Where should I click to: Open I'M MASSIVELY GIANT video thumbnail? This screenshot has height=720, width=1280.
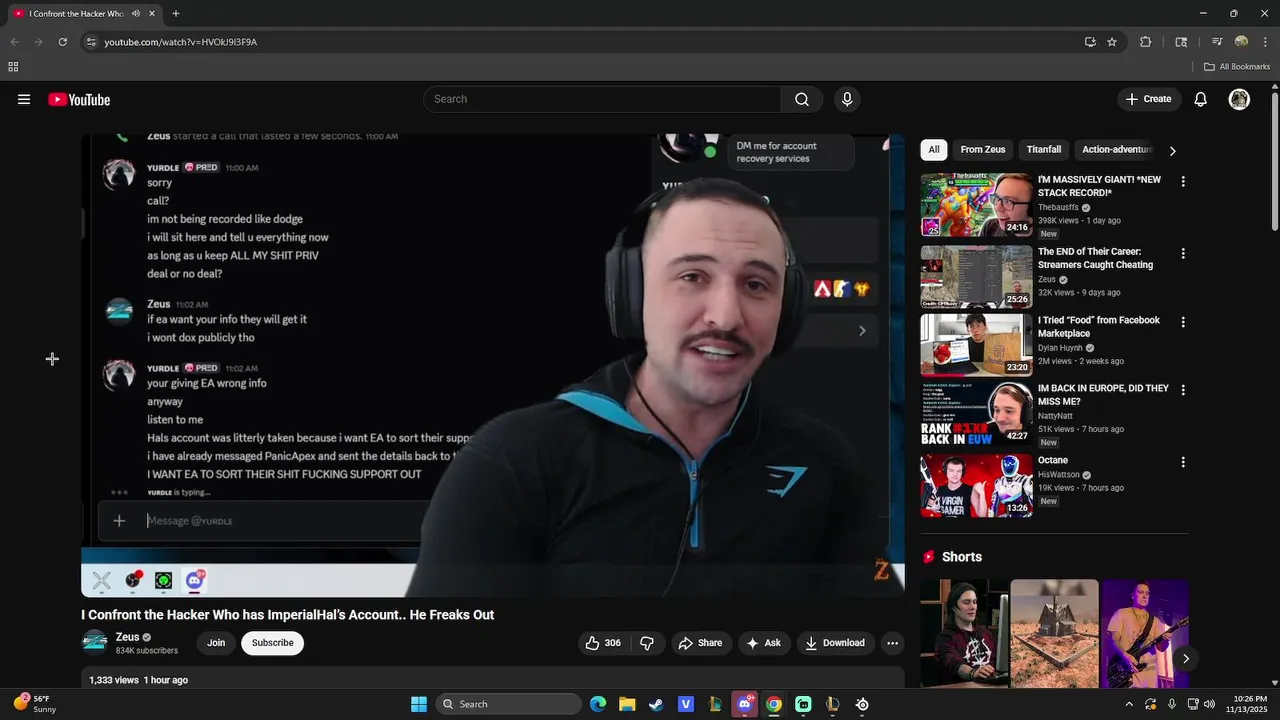point(976,205)
